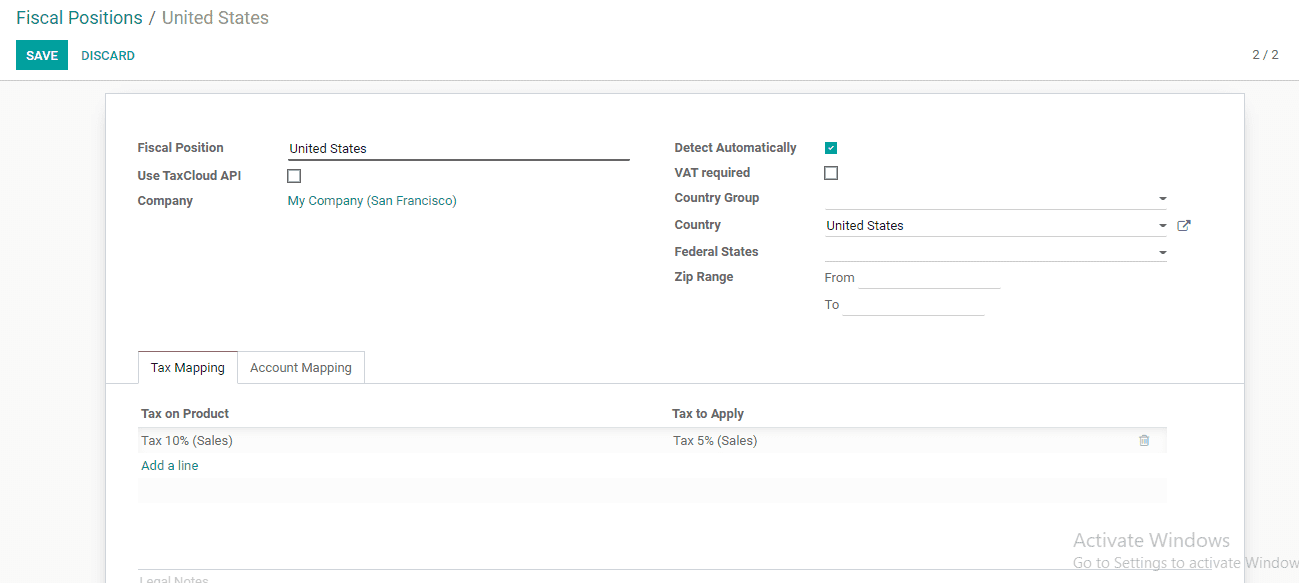
Task: Open the Country dropdown arrow
Action: click(x=1163, y=226)
